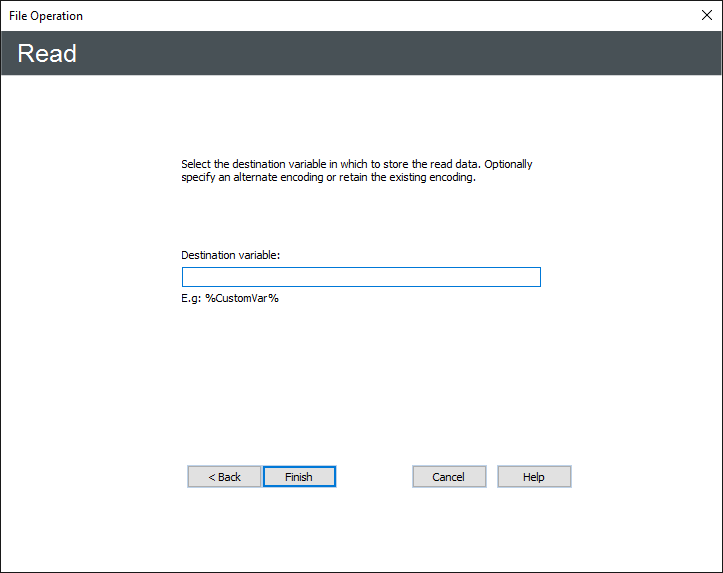
Task: Click the Read header banner
Action: (x=360, y=53)
